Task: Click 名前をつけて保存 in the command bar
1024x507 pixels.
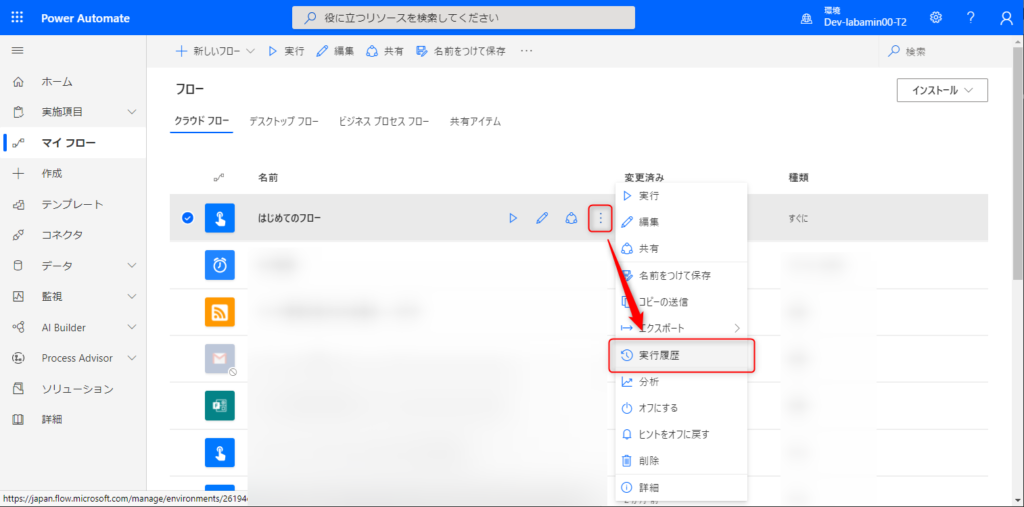Action: point(461,52)
